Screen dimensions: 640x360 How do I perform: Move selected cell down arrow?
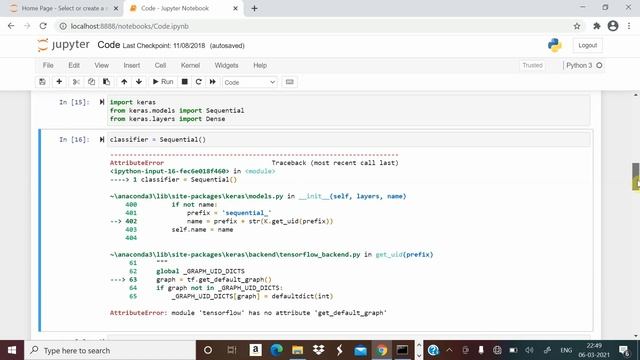coord(139,82)
